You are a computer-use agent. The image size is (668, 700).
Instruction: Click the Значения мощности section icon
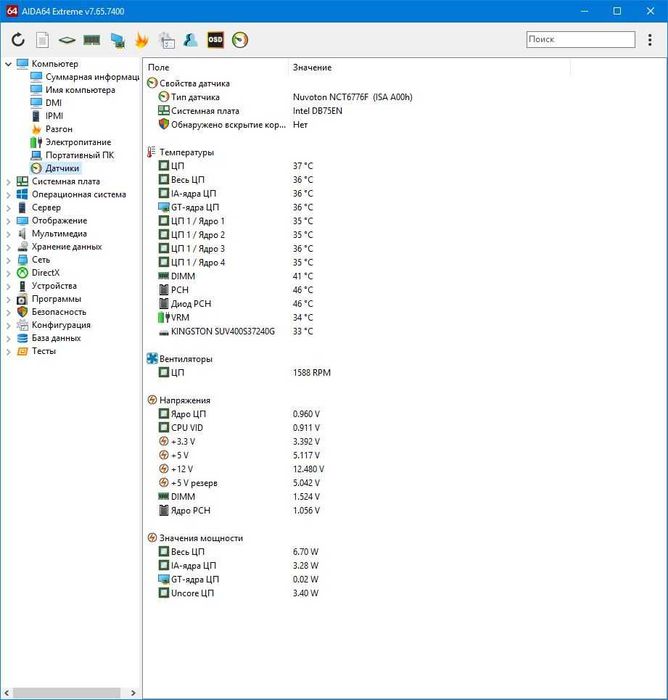click(152, 538)
